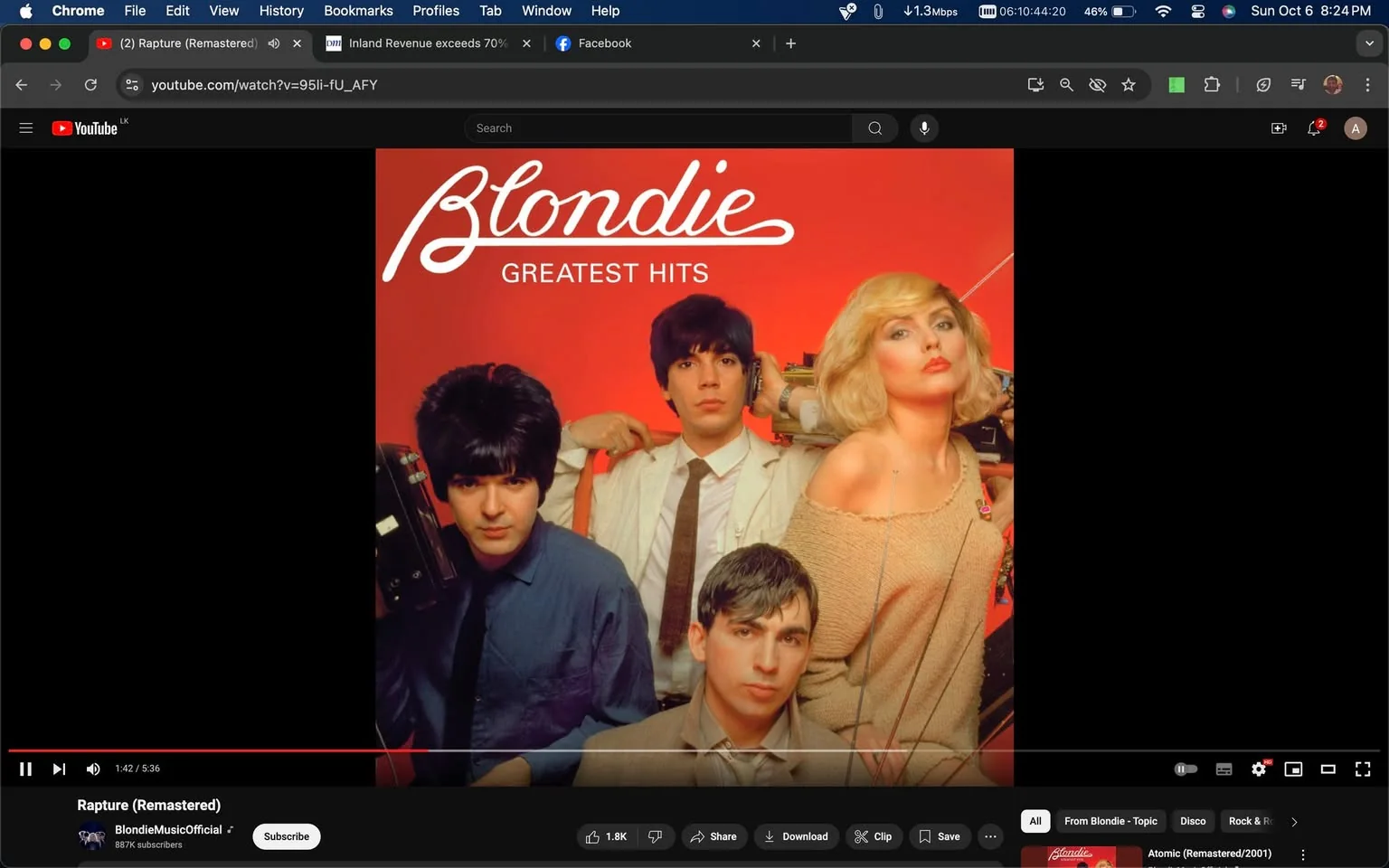Open the BlondieMusicOfficial channel name link
Viewport: 1389px width, 868px height.
click(168, 829)
